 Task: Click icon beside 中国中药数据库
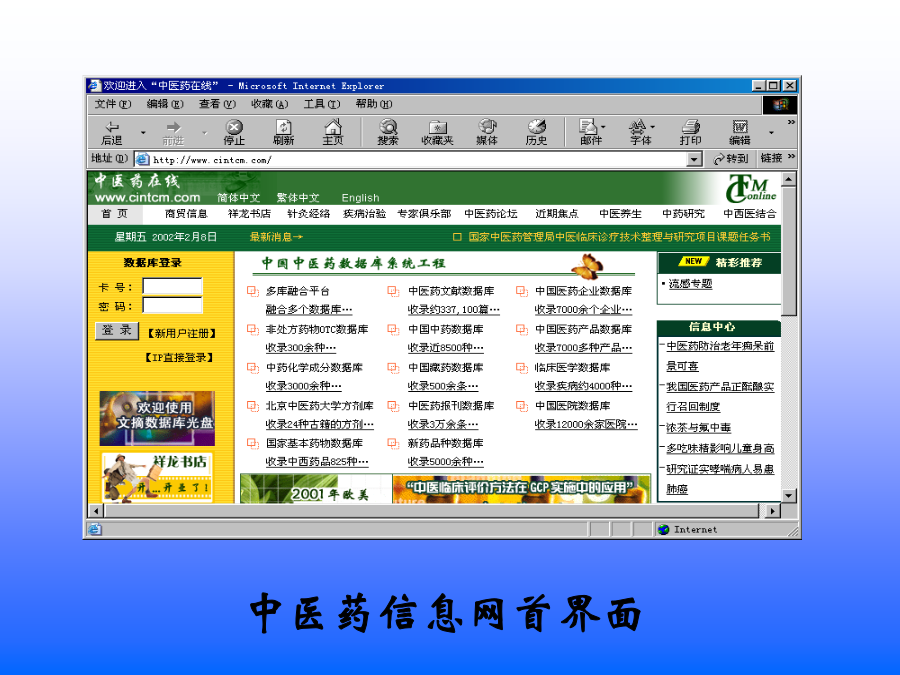393,329
